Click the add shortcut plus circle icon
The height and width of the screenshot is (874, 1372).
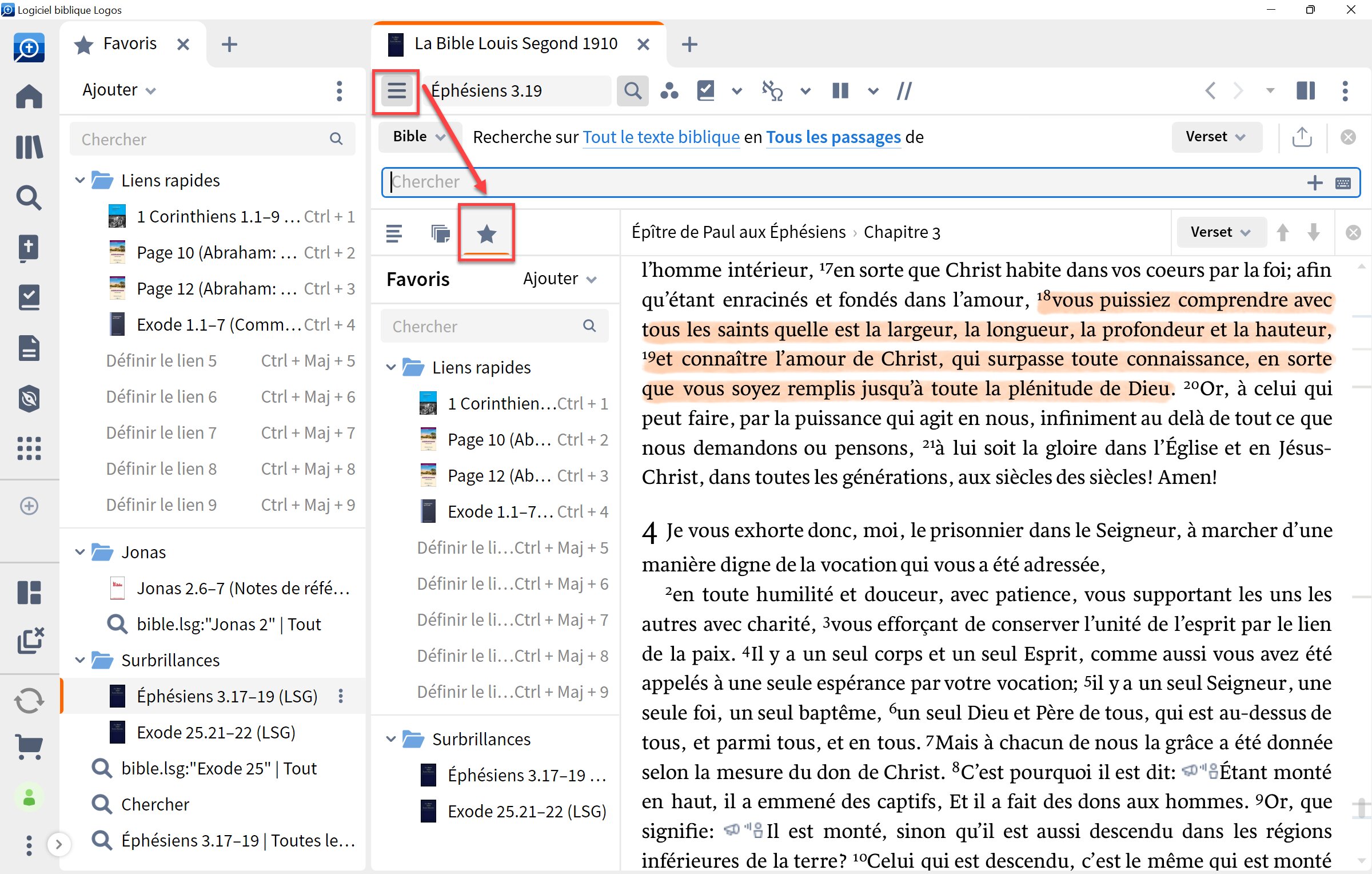[29, 506]
